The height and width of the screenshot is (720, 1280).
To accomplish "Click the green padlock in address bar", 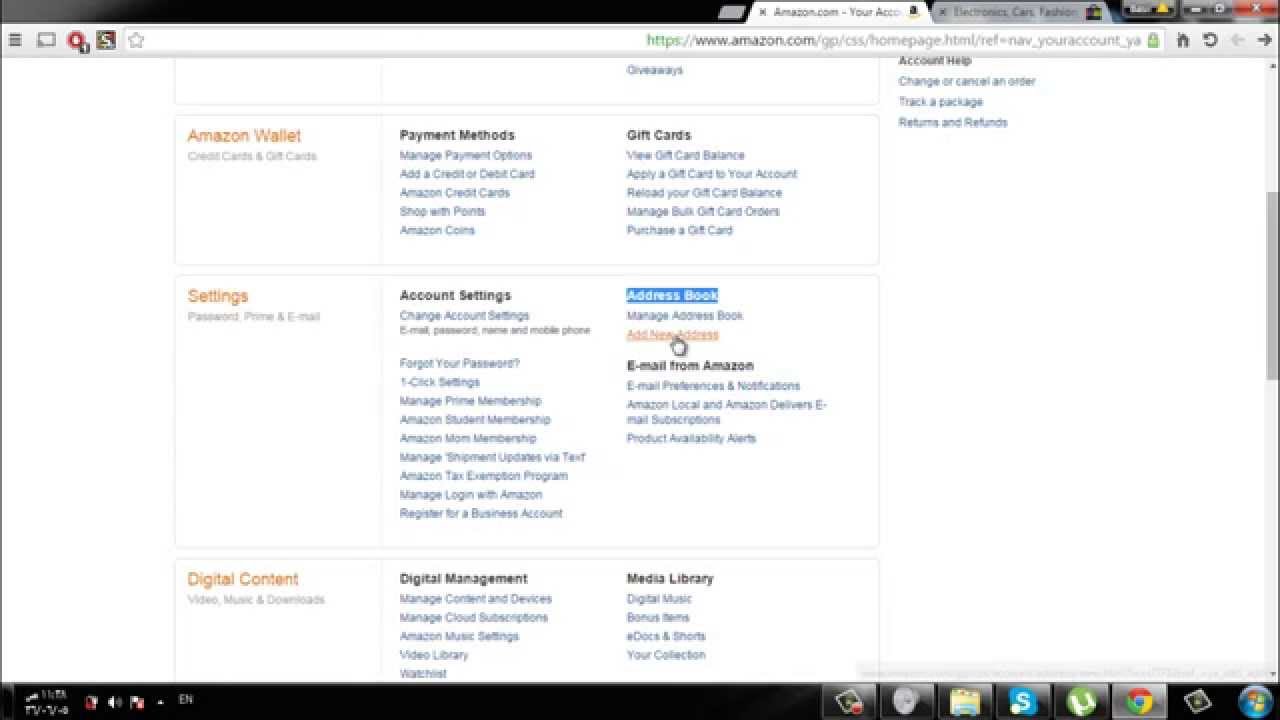I will [x=1153, y=41].
